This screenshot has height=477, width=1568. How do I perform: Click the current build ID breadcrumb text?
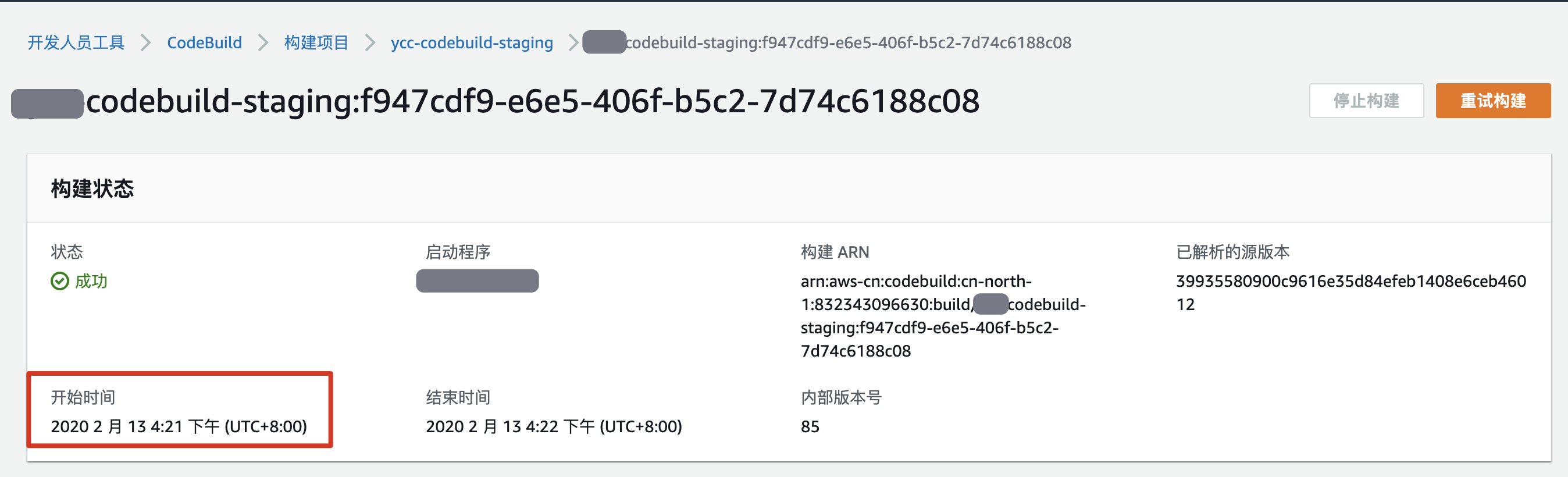coord(848,42)
